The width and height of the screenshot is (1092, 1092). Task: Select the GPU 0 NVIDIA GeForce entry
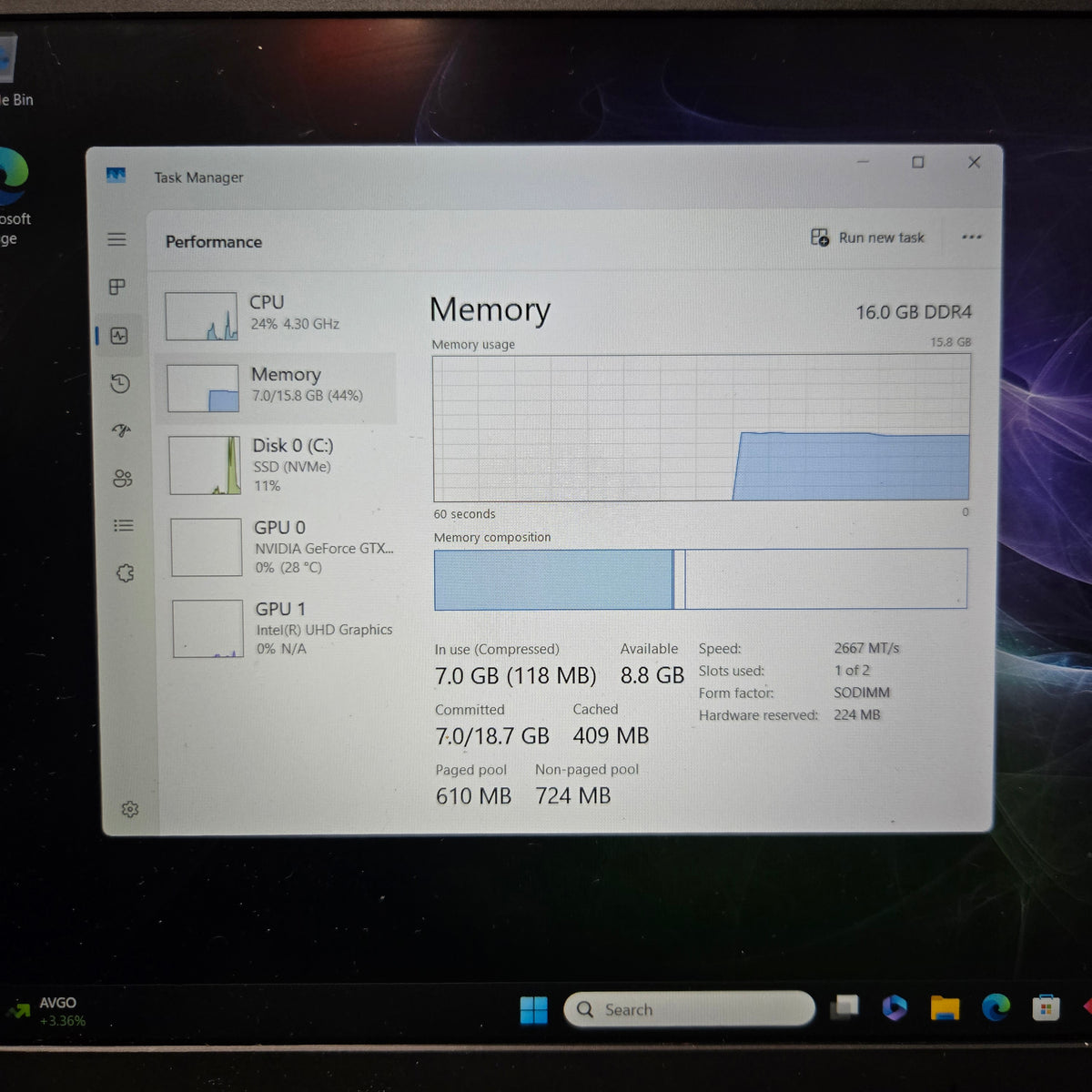(282, 547)
